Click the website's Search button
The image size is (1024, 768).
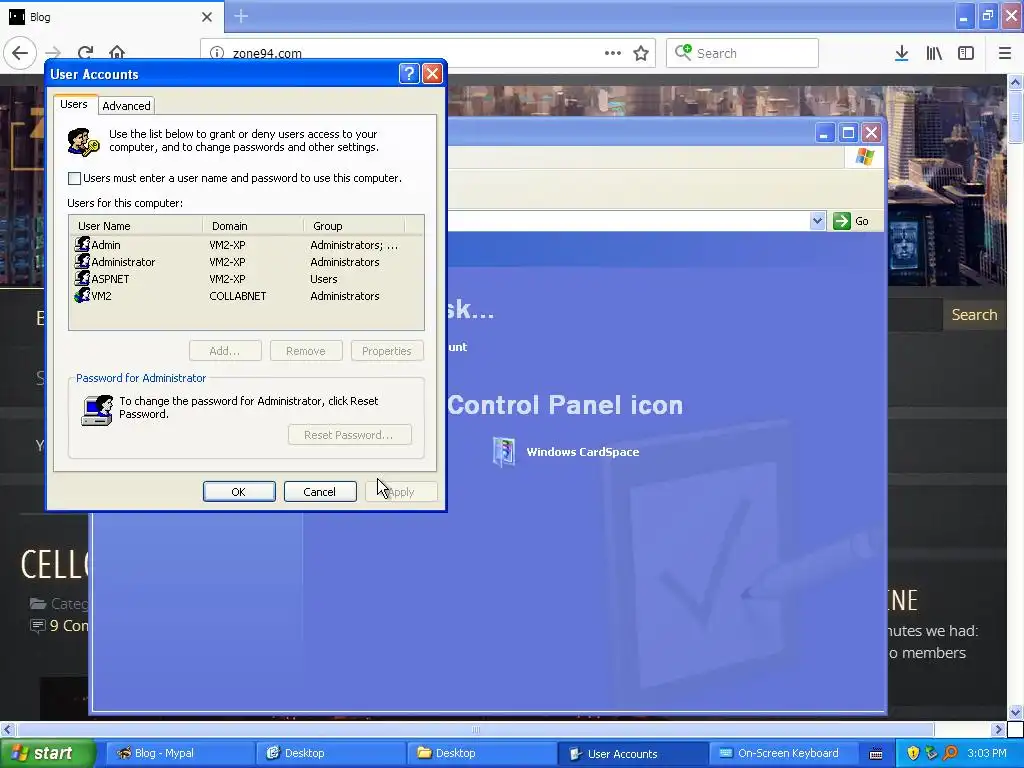tap(974, 315)
